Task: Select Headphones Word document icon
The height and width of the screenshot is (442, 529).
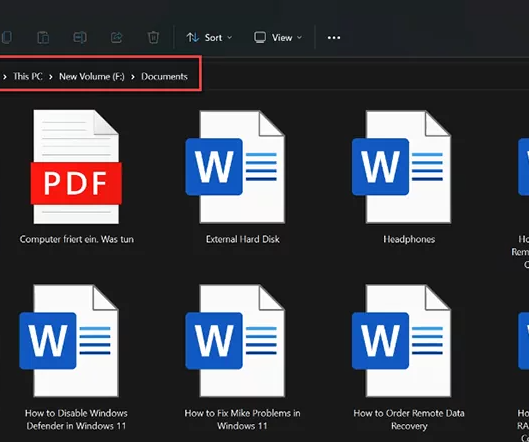Action: pos(401,167)
